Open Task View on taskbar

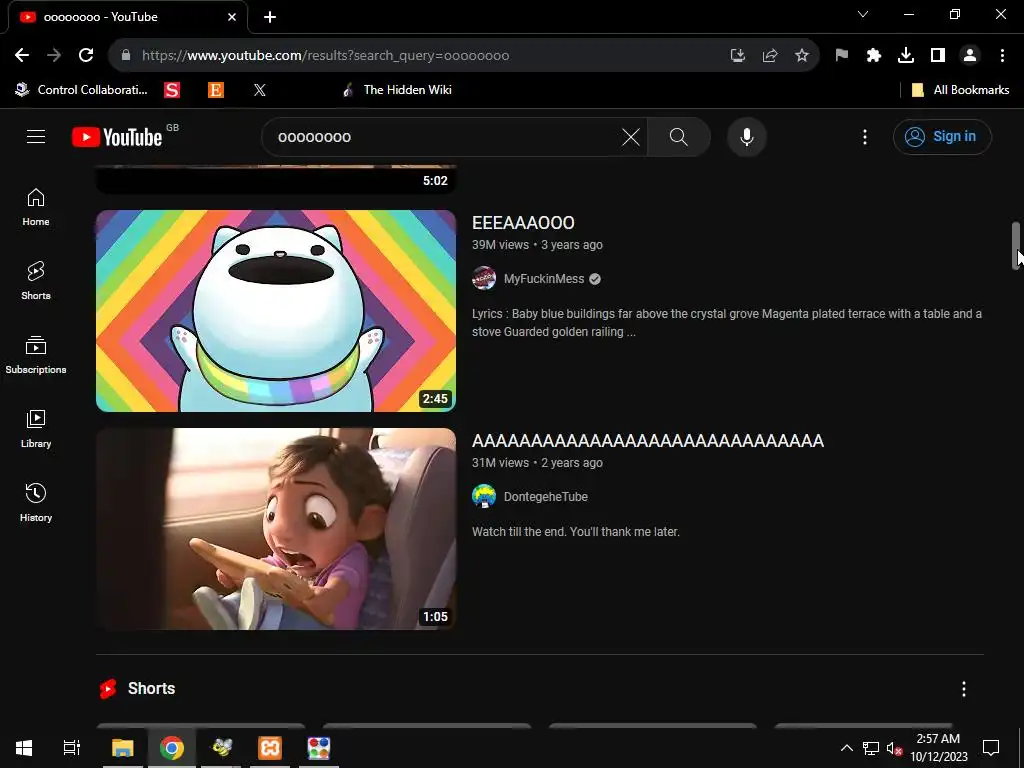click(72, 748)
